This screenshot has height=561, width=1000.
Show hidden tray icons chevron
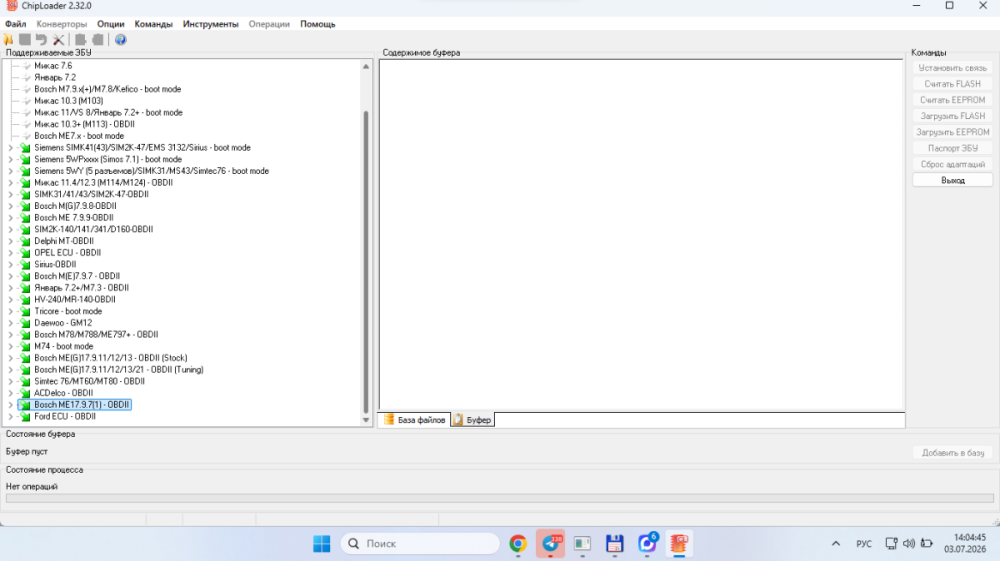[x=835, y=543]
